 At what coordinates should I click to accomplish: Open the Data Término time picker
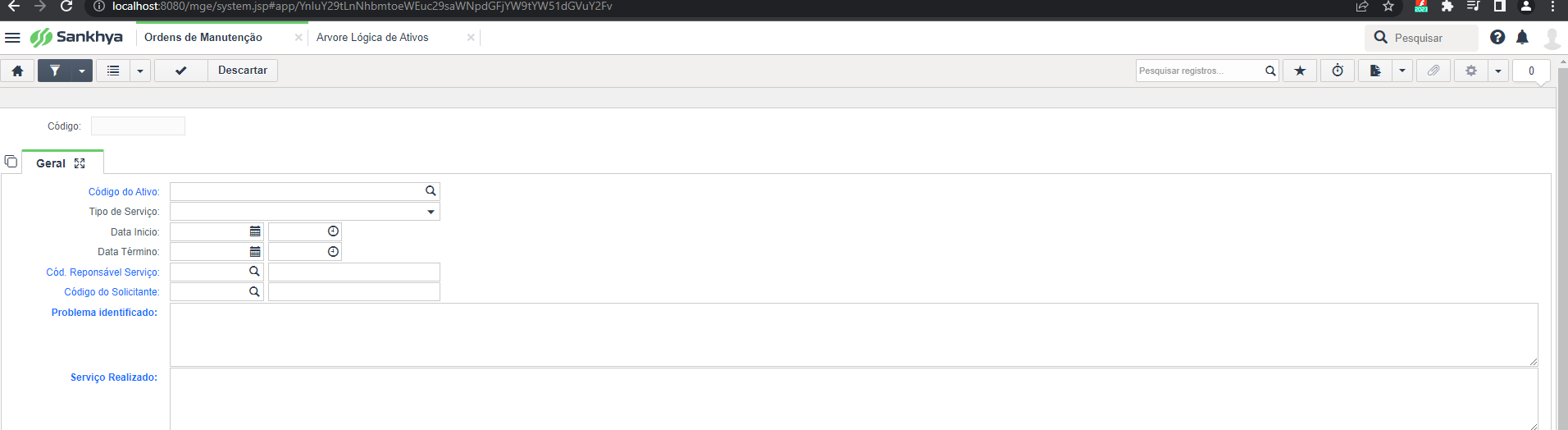[x=333, y=252]
